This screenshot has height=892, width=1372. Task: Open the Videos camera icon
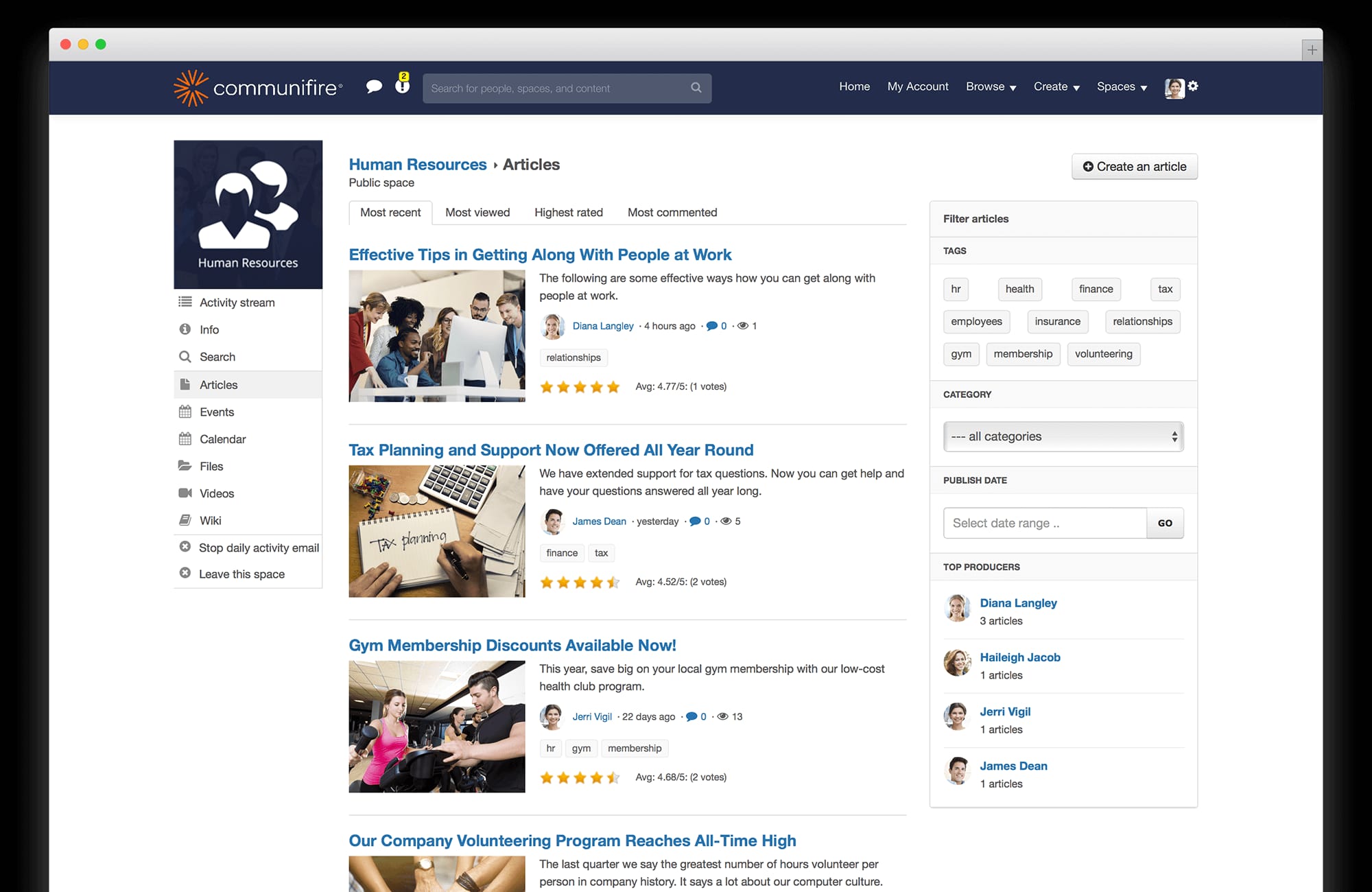[x=185, y=493]
